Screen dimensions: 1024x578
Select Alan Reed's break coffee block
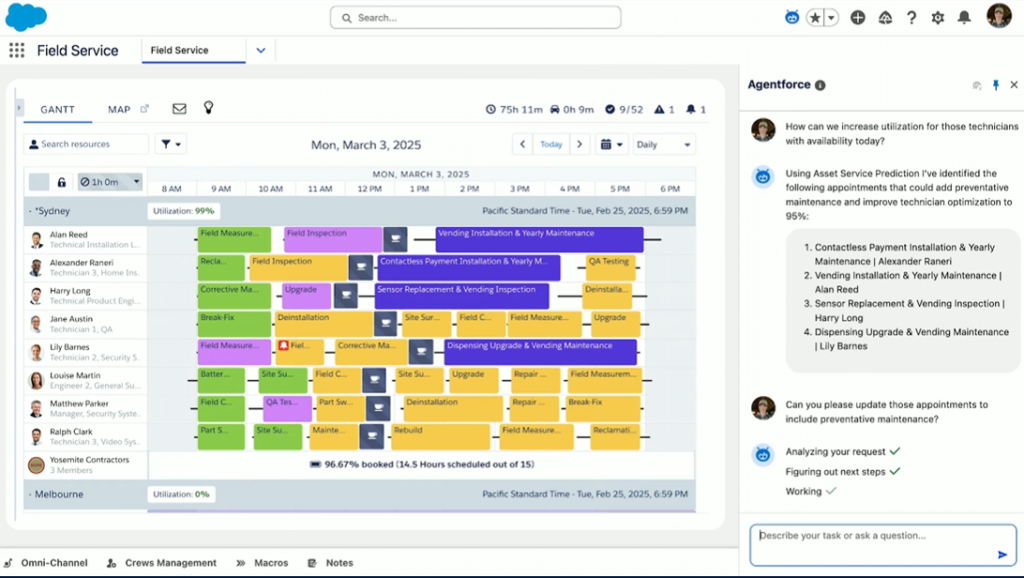tap(395, 239)
